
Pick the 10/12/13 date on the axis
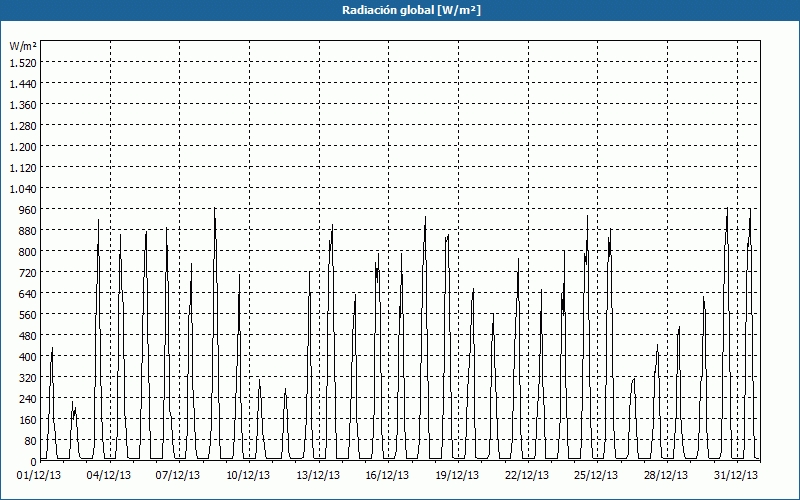(250, 475)
